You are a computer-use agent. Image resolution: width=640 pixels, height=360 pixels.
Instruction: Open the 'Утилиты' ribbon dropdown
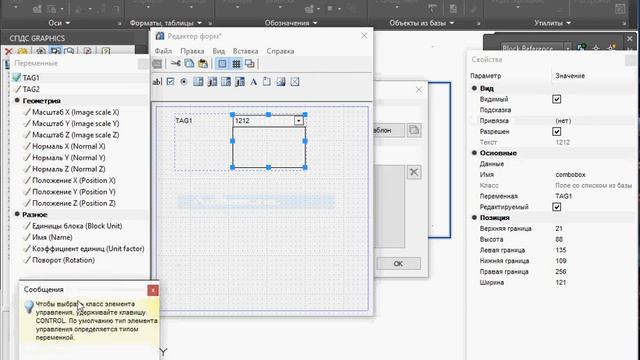tap(552, 23)
